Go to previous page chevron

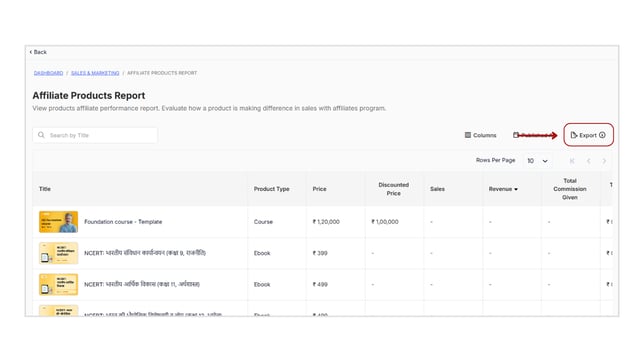(589, 161)
